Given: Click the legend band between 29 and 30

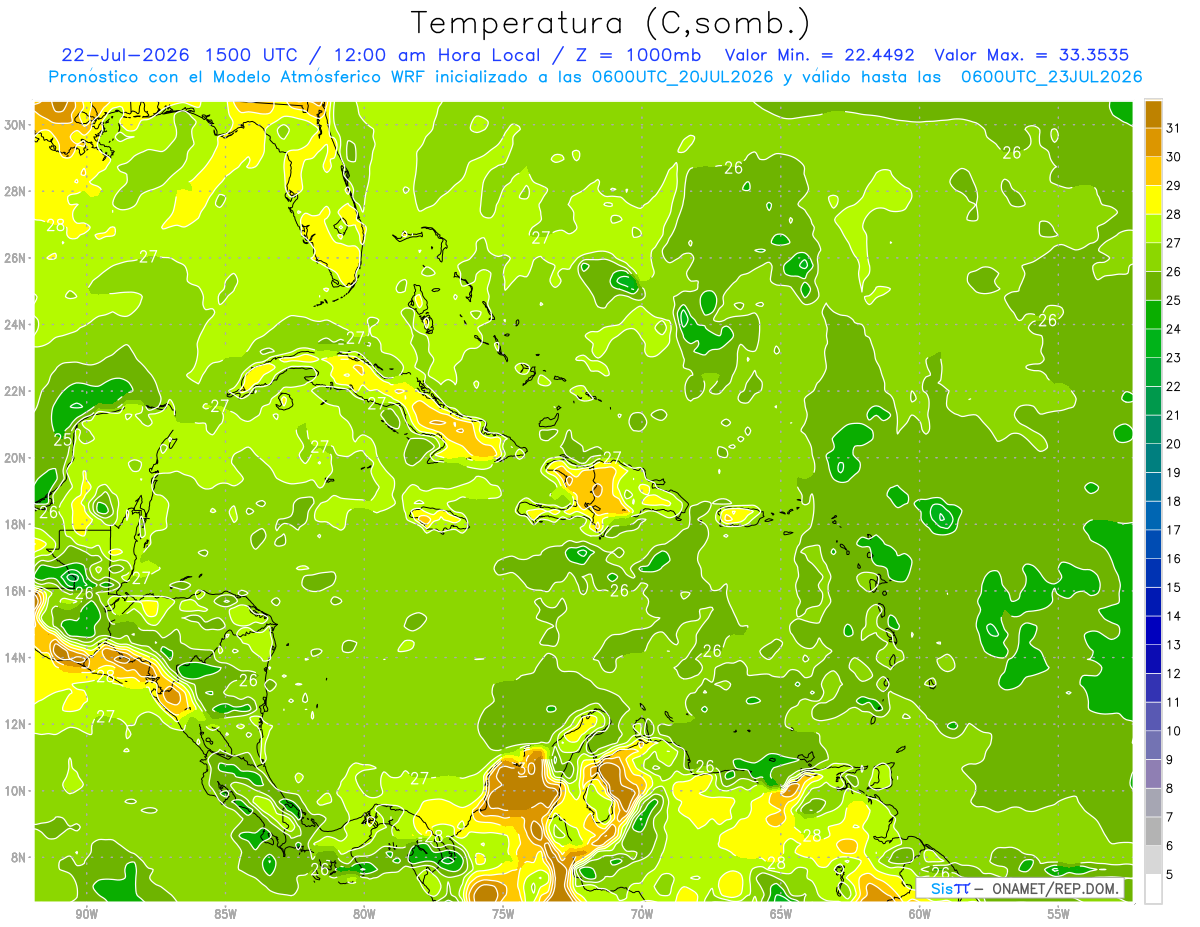Looking at the screenshot, I should 1153,171.
